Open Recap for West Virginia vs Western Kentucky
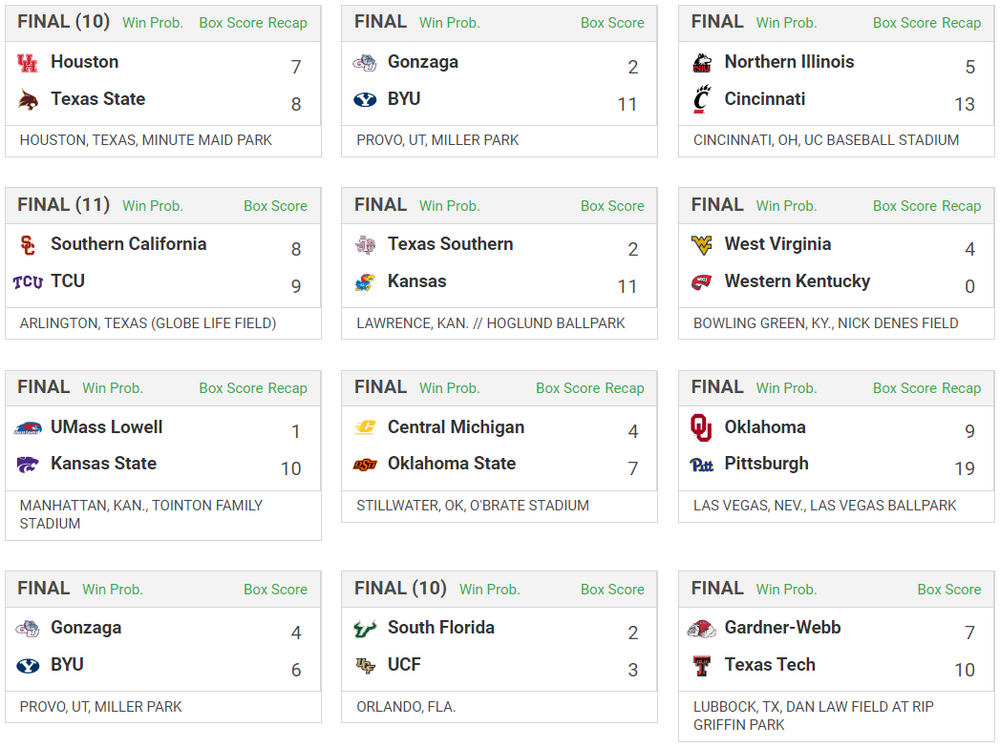 coord(961,206)
